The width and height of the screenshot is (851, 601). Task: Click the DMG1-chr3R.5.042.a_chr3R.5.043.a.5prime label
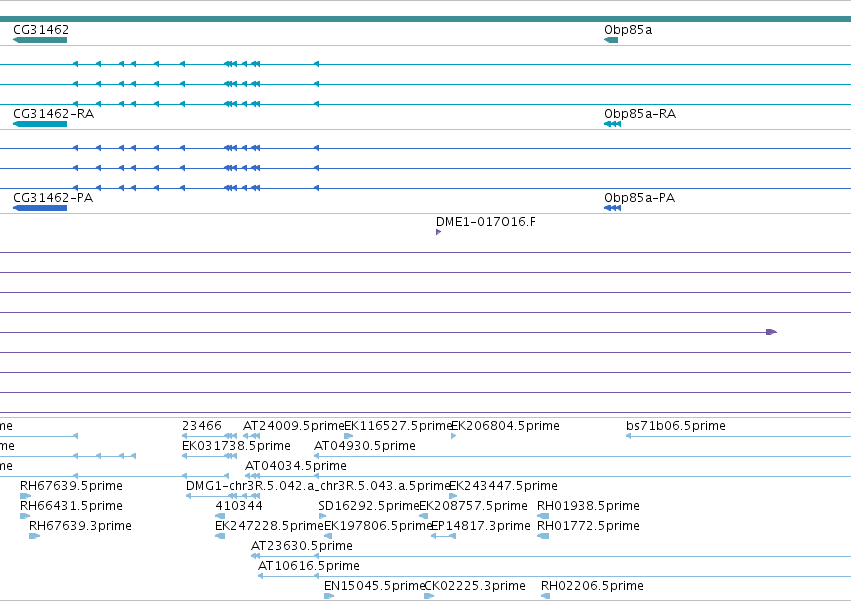[319, 486]
